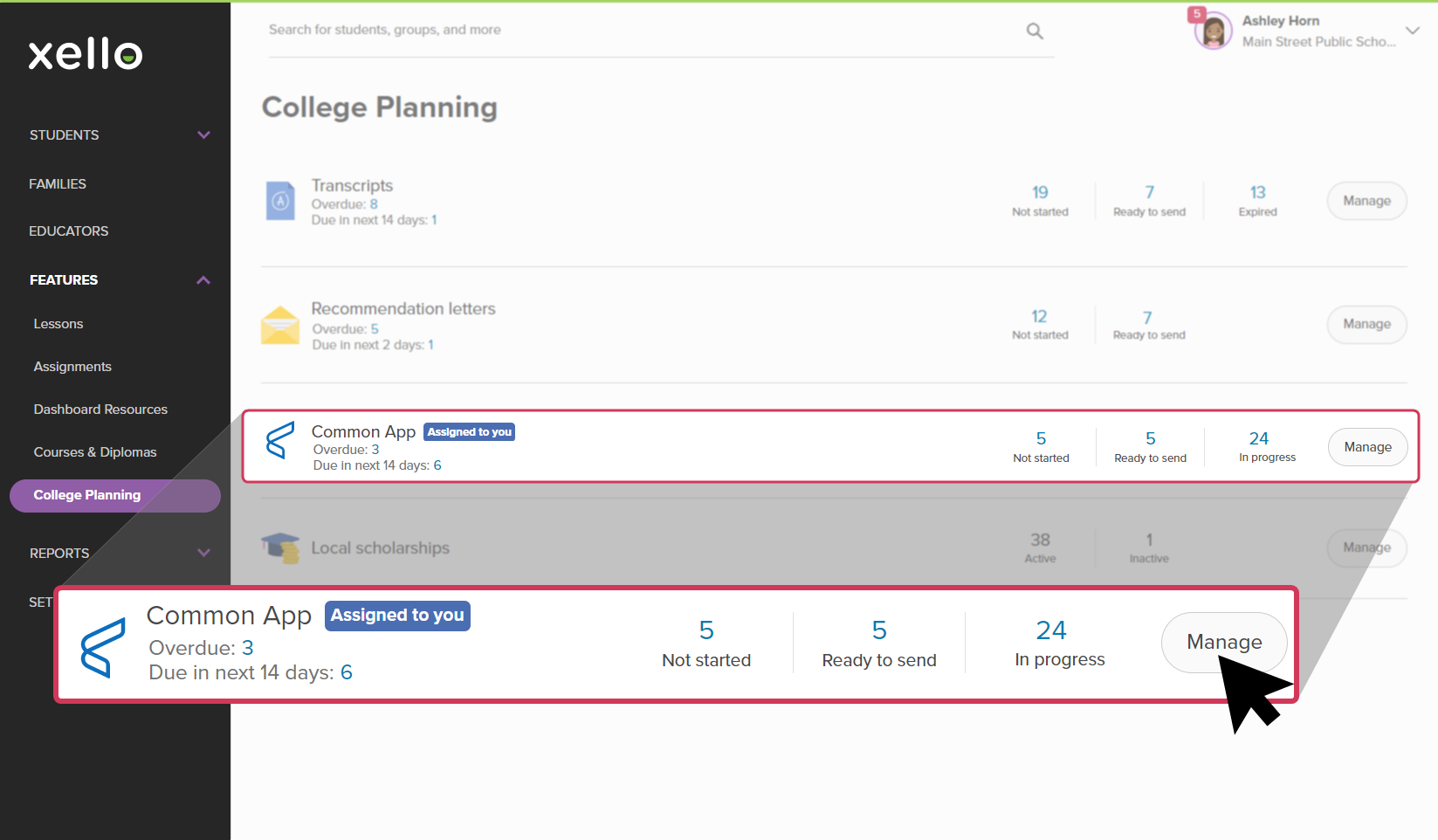Viewport: 1438px width, 840px height.
Task: Open the user account dropdown arrow
Action: tap(1413, 31)
